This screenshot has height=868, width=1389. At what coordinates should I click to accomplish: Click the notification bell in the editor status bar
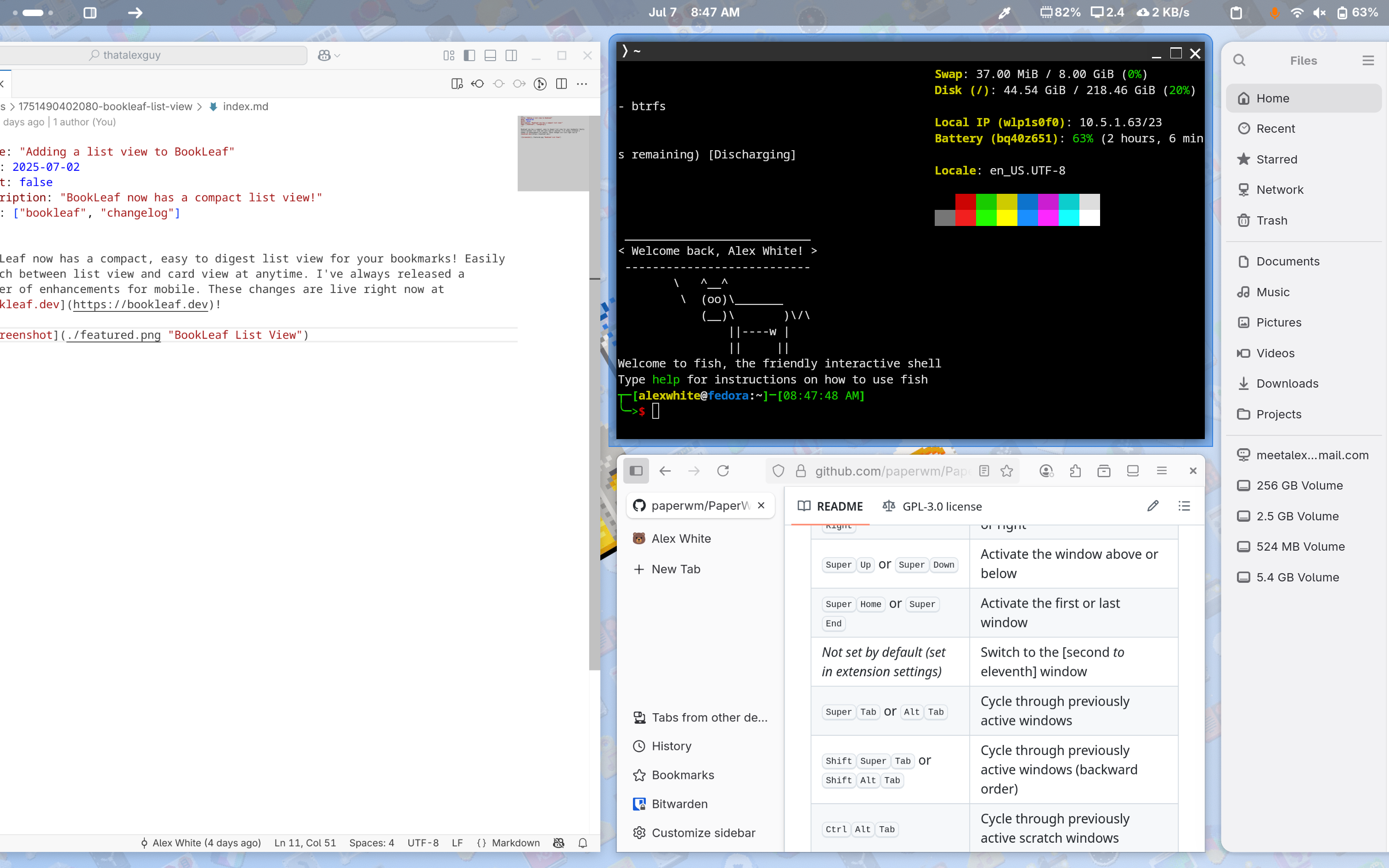coord(582,843)
